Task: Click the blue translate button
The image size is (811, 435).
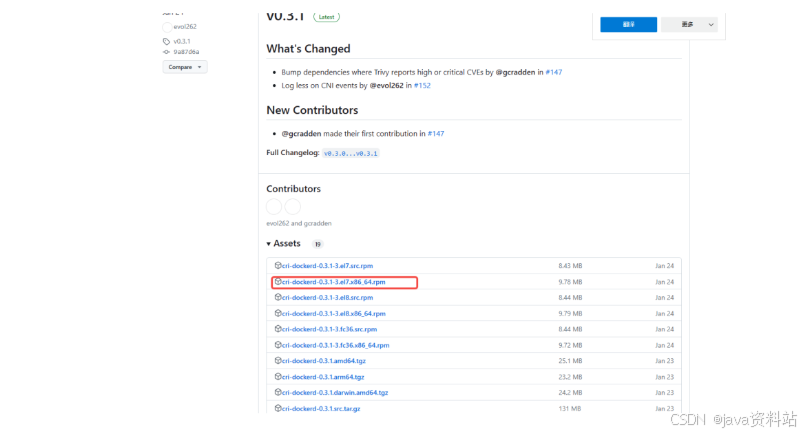Action: click(628, 24)
